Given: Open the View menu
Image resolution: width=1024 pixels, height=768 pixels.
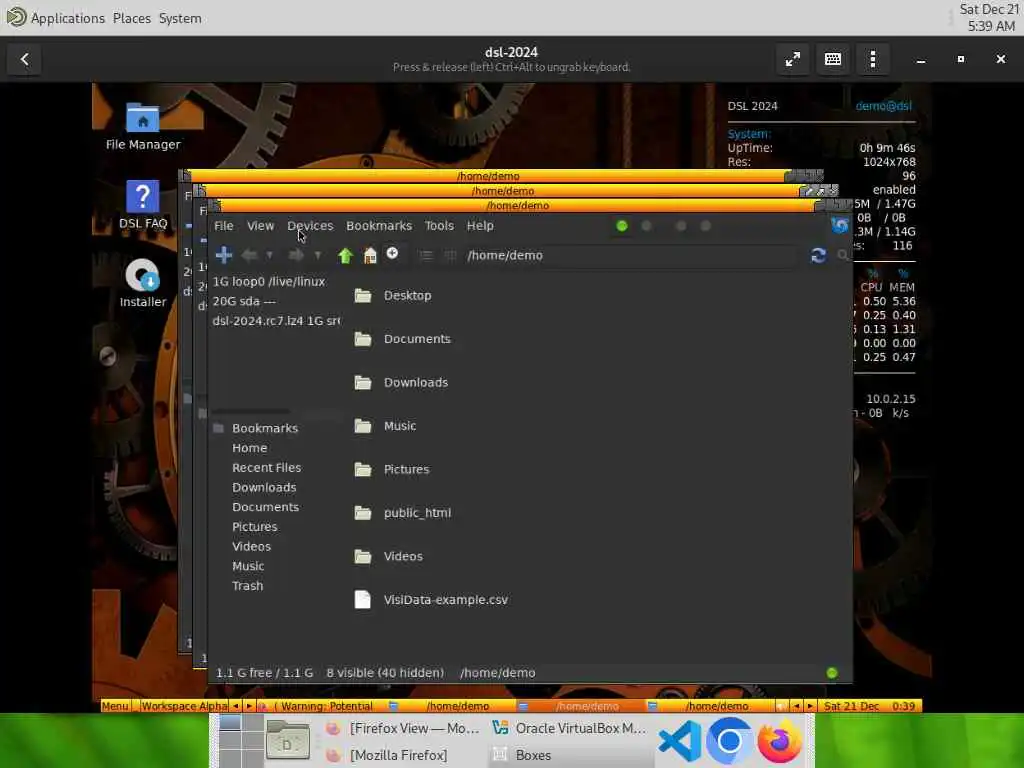Looking at the screenshot, I should pos(261,225).
